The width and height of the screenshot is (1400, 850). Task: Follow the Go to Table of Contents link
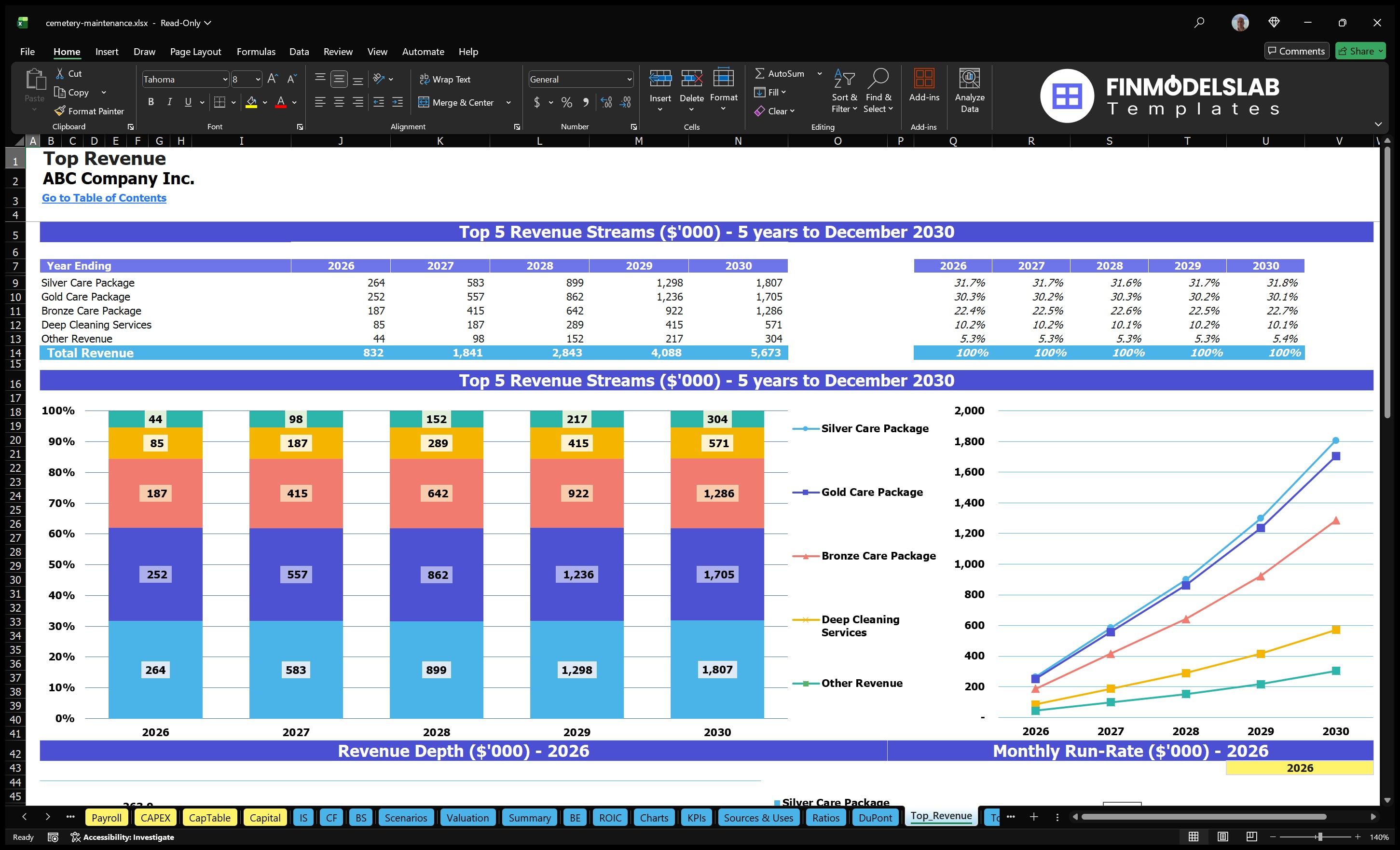coord(104,198)
